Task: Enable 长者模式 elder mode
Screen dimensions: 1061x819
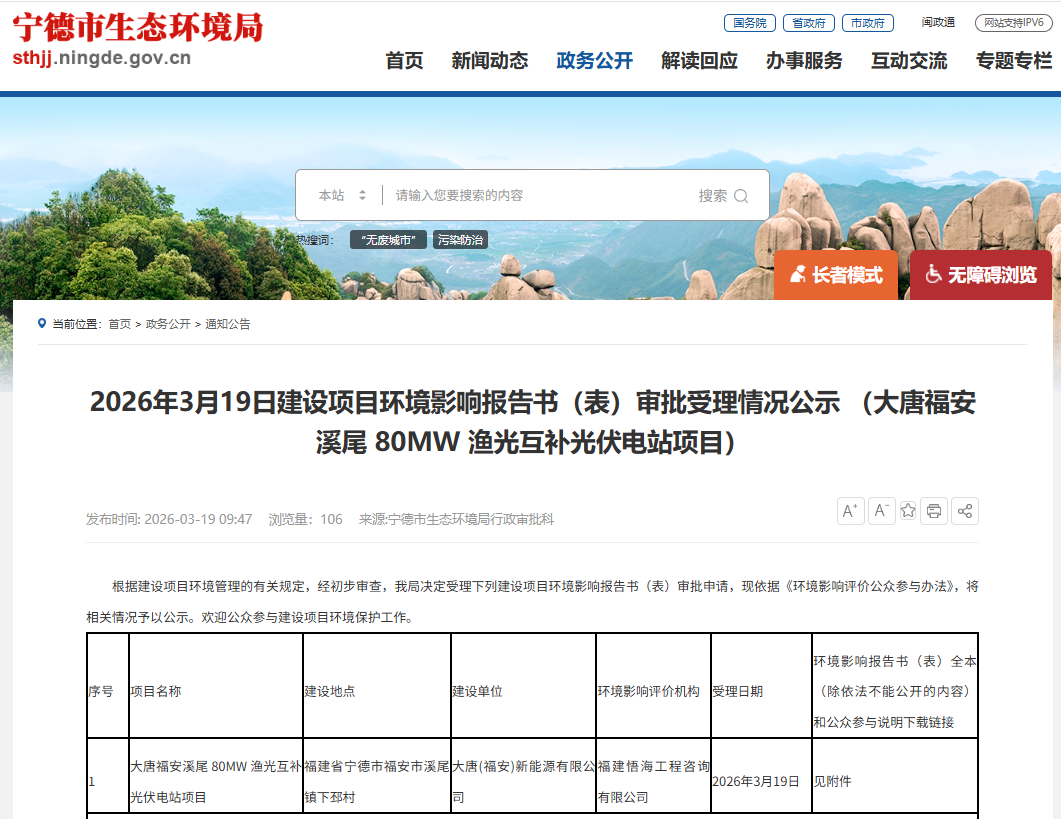Action: point(836,275)
